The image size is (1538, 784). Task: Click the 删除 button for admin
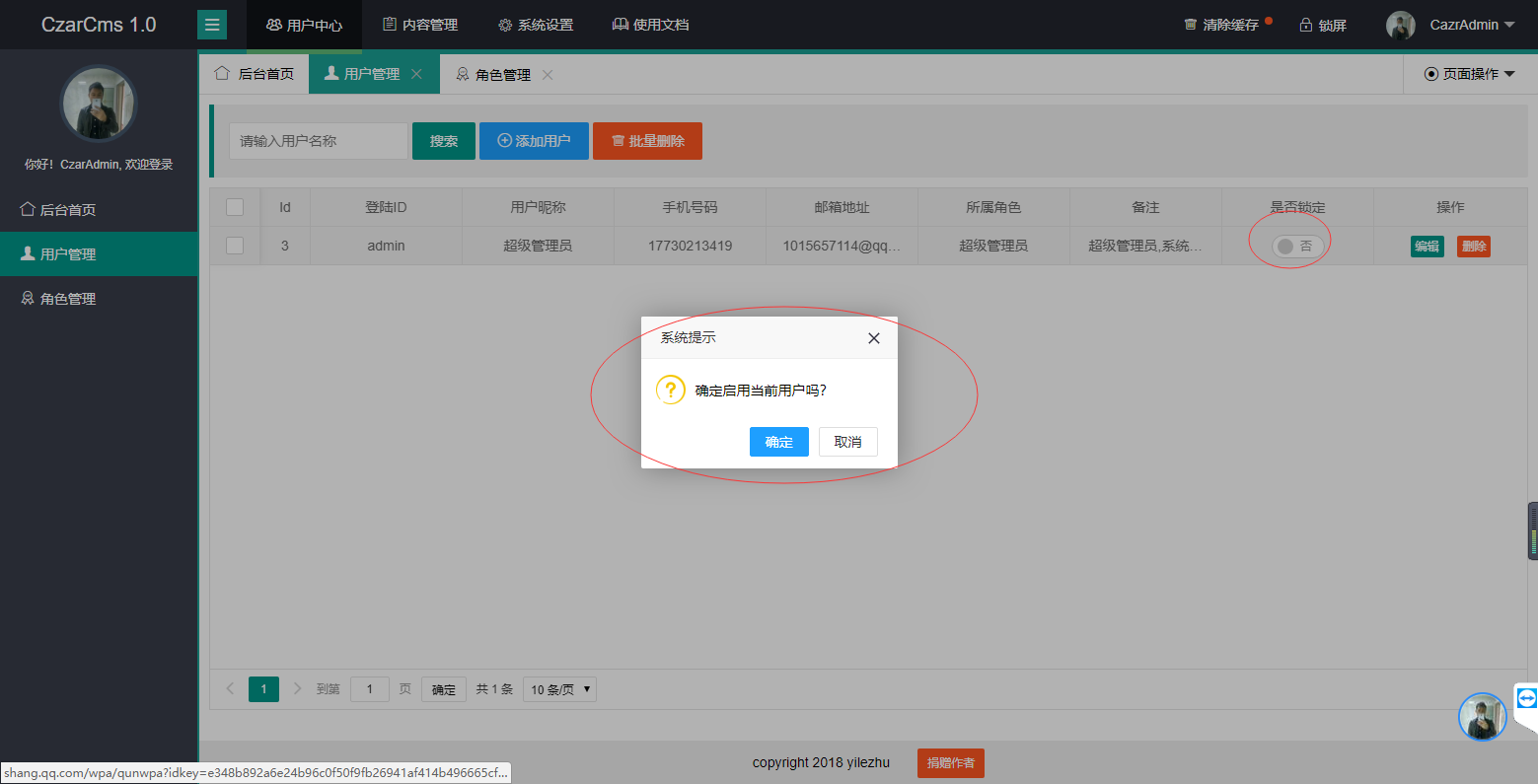(x=1474, y=247)
